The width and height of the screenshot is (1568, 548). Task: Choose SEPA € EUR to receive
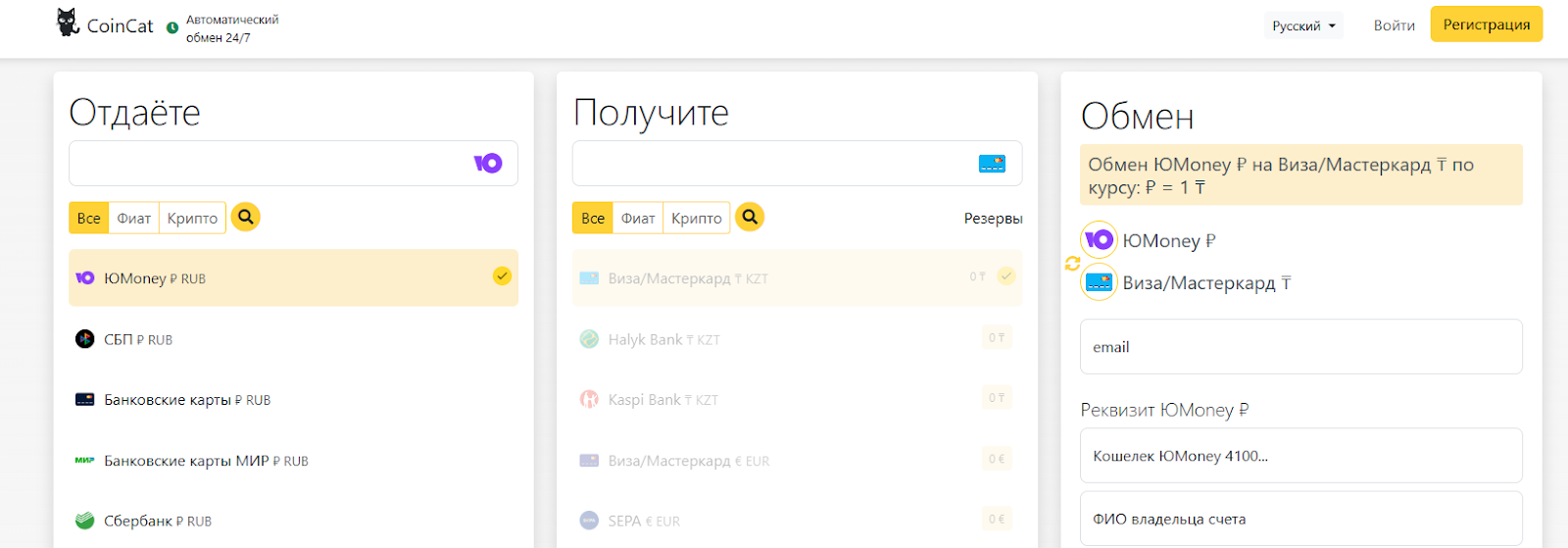[797, 521]
